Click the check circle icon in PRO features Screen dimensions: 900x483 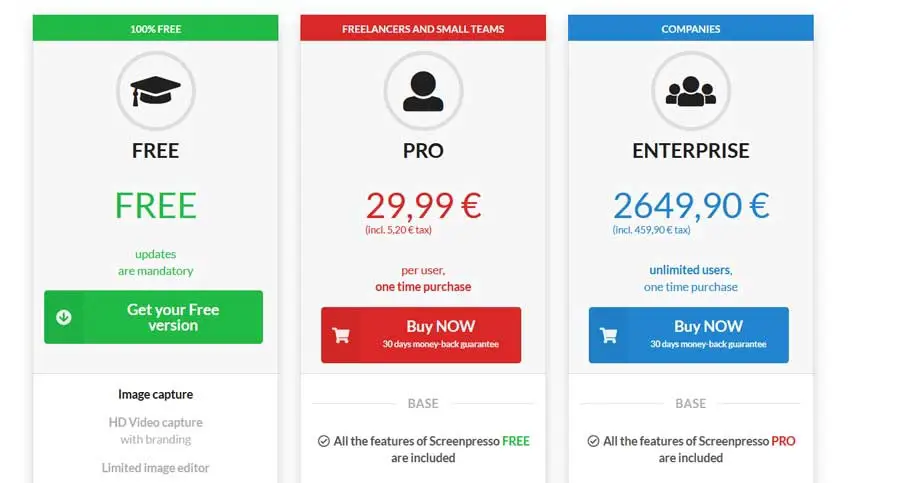pyautogui.click(x=324, y=441)
